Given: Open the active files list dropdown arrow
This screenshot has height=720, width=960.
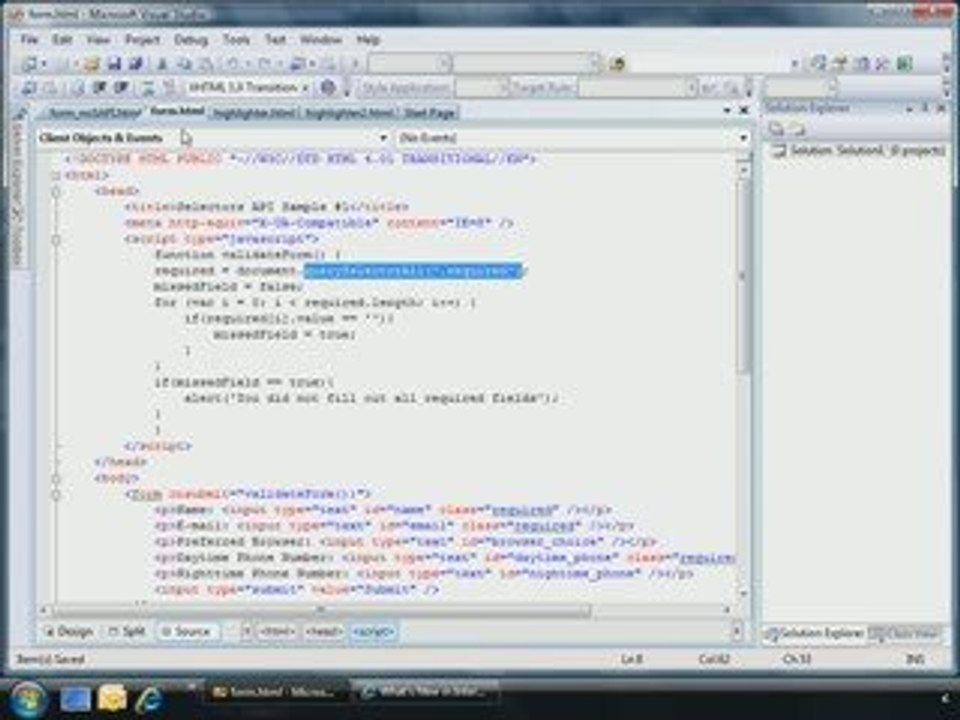Looking at the screenshot, I should [x=727, y=110].
